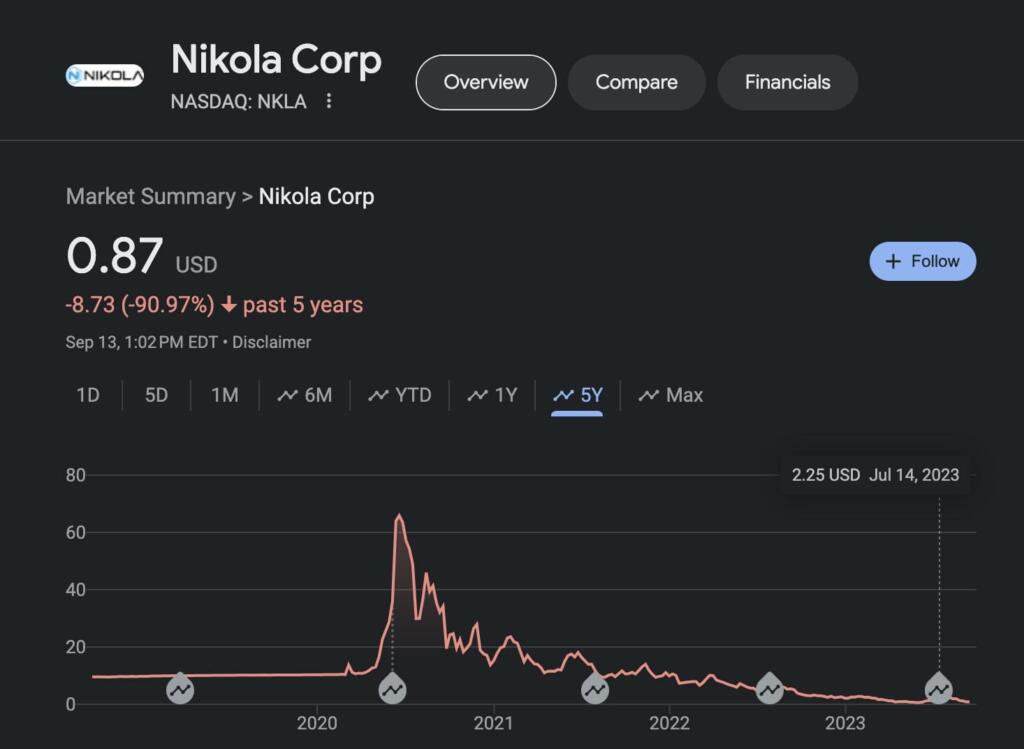Open the Compare tab
The width and height of the screenshot is (1024, 749).
coord(636,82)
